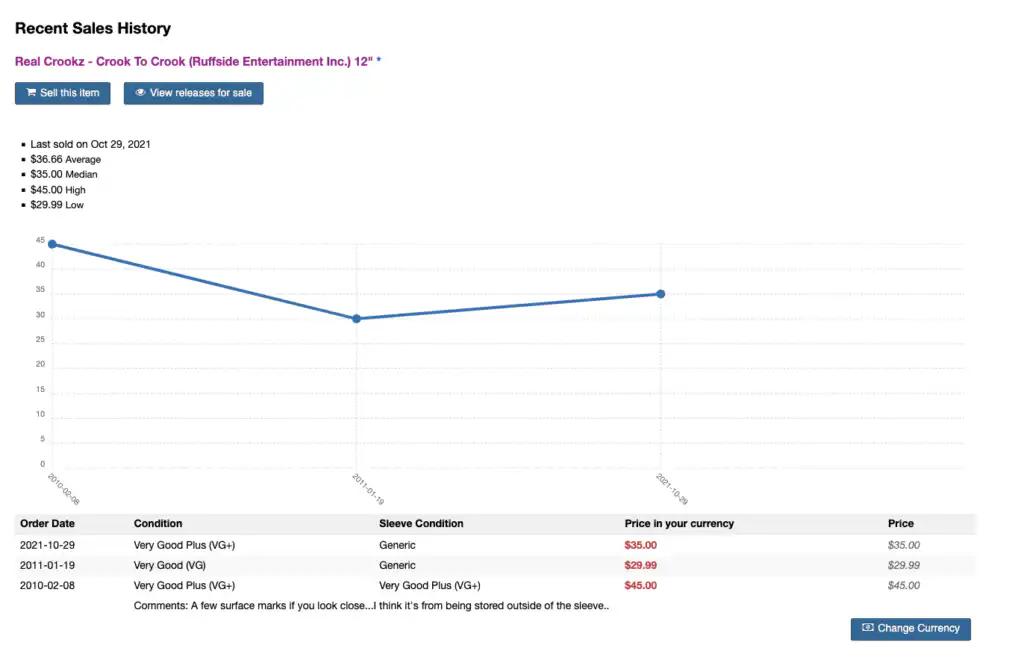Image resolution: width=1024 pixels, height=657 pixels.
Task: Click the seller comments about surface marks
Action: point(370,605)
